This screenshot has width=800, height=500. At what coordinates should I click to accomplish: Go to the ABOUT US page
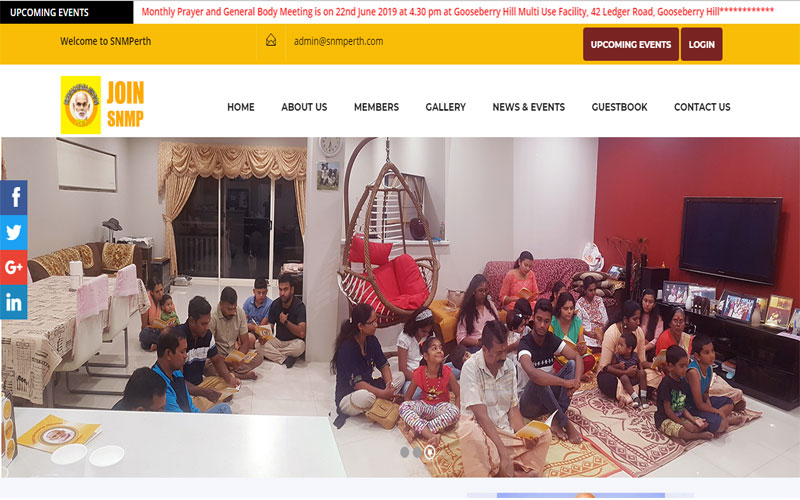click(304, 107)
